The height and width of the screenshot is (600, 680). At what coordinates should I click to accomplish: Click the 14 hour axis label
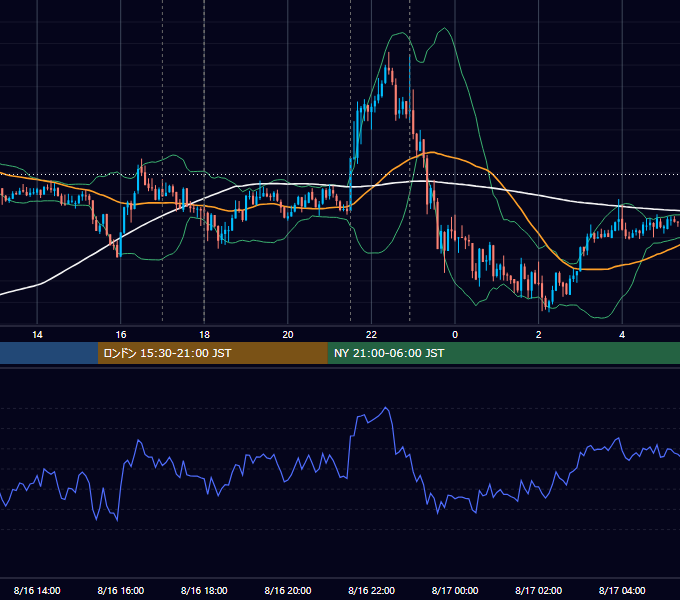click(x=37, y=335)
